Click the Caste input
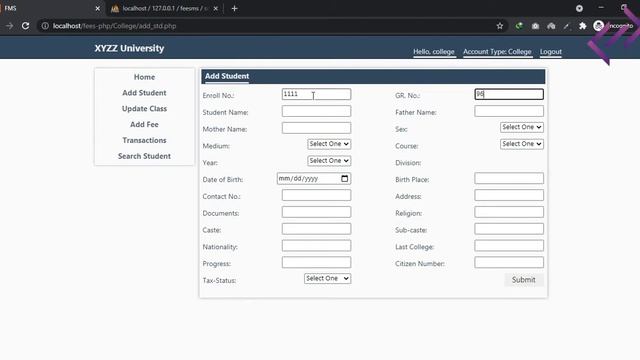 pyautogui.click(x=316, y=229)
